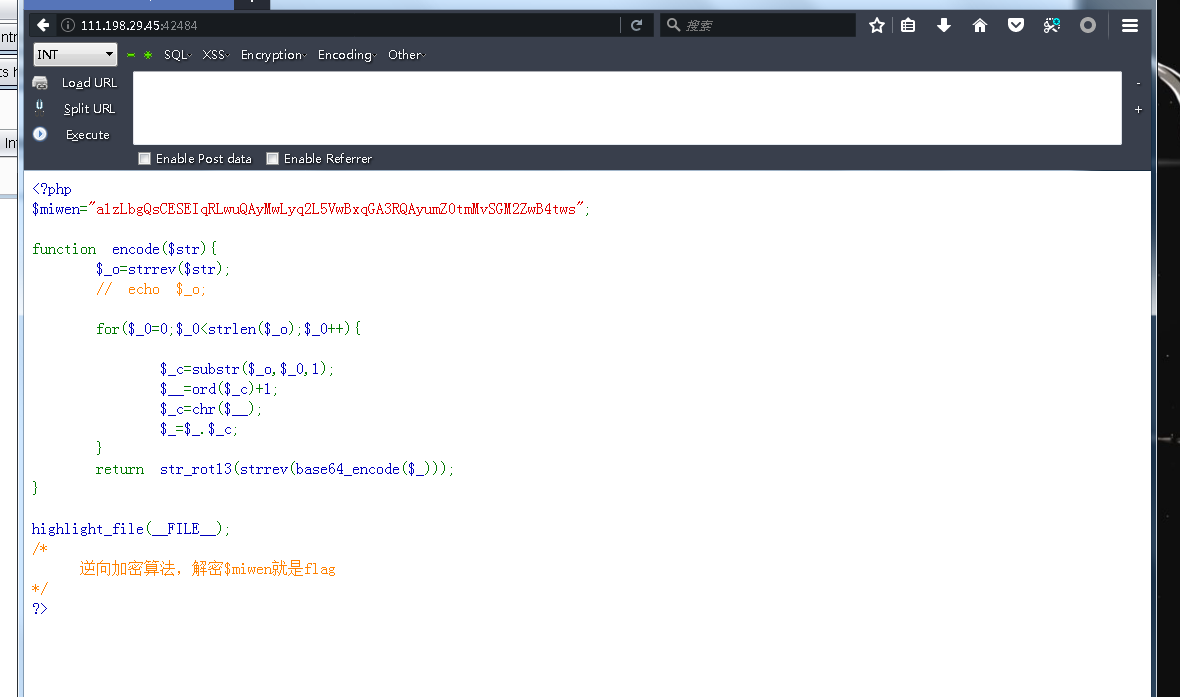Click the Execute play icon

pos(40,134)
